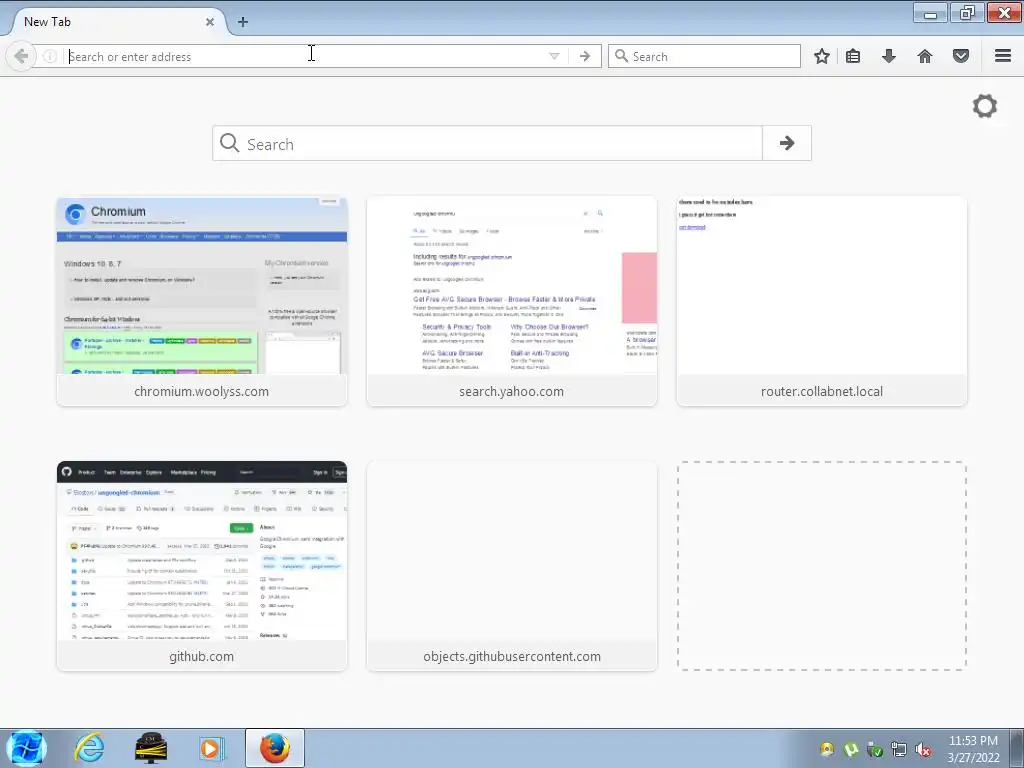The height and width of the screenshot is (768, 1024).
Task: Click the toolbar Search box
Action: click(704, 56)
